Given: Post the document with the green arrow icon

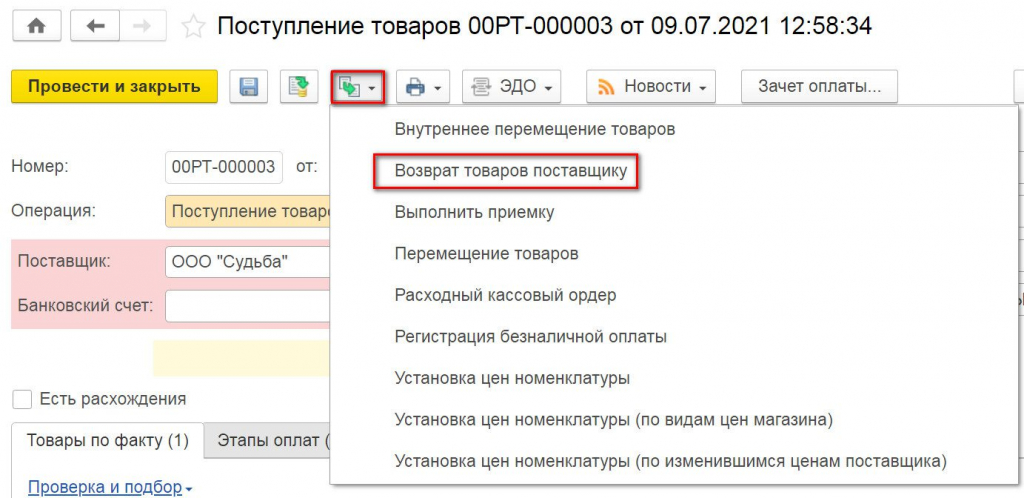Looking at the screenshot, I should 299,87.
